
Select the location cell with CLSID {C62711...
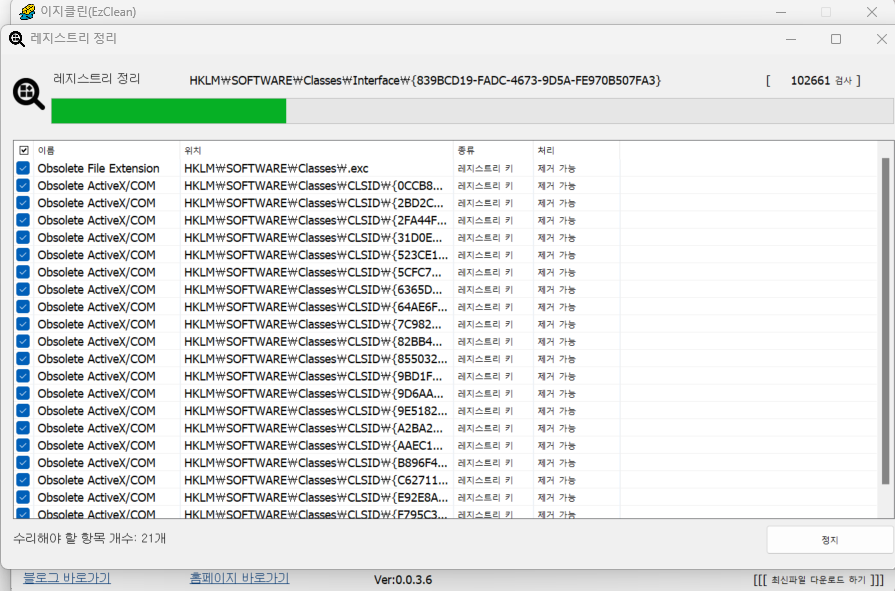pyautogui.click(x=316, y=480)
